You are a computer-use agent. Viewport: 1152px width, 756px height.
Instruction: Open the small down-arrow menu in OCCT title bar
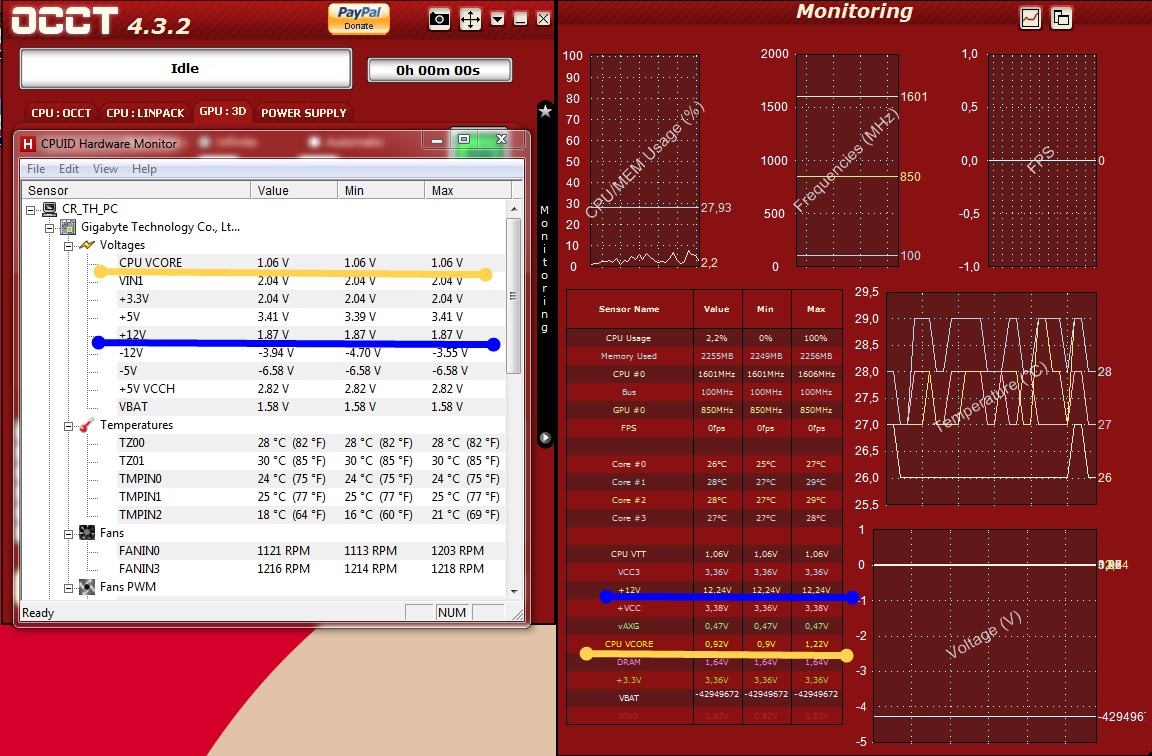[497, 19]
